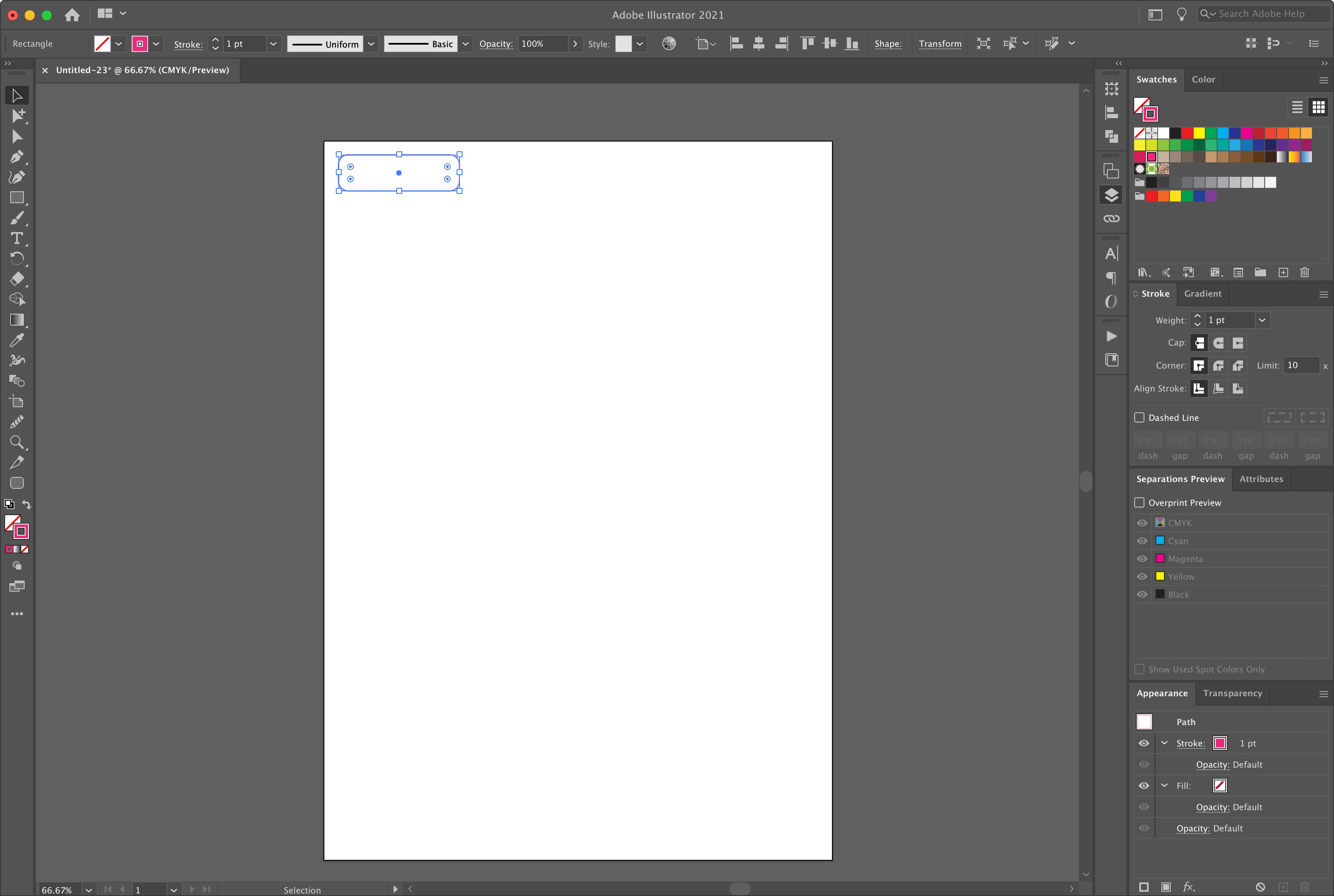1334x896 pixels.
Task: Open the Paragraph panel icon
Action: coord(1111,278)
